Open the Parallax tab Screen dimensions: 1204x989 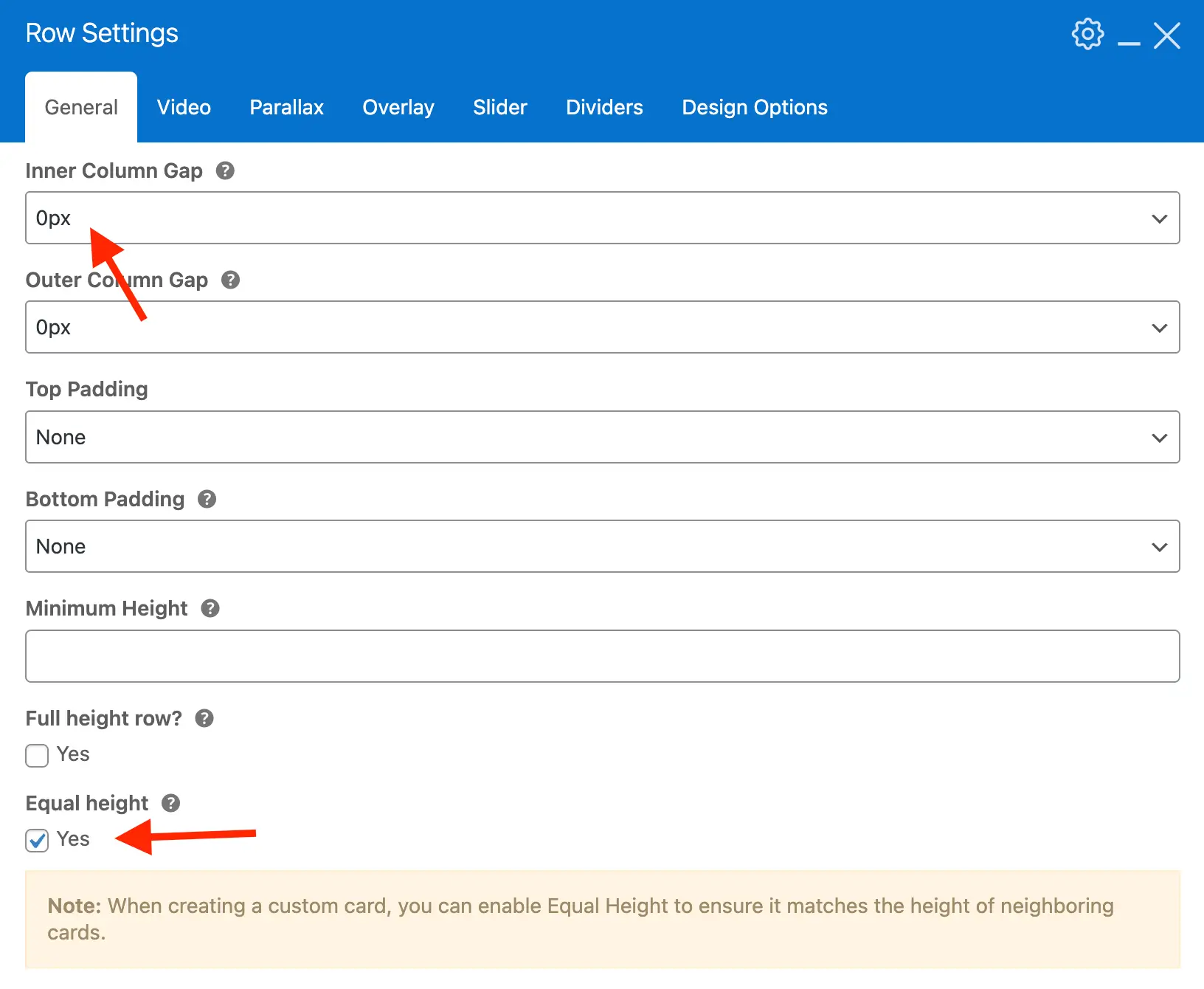[x=286, y=107]
